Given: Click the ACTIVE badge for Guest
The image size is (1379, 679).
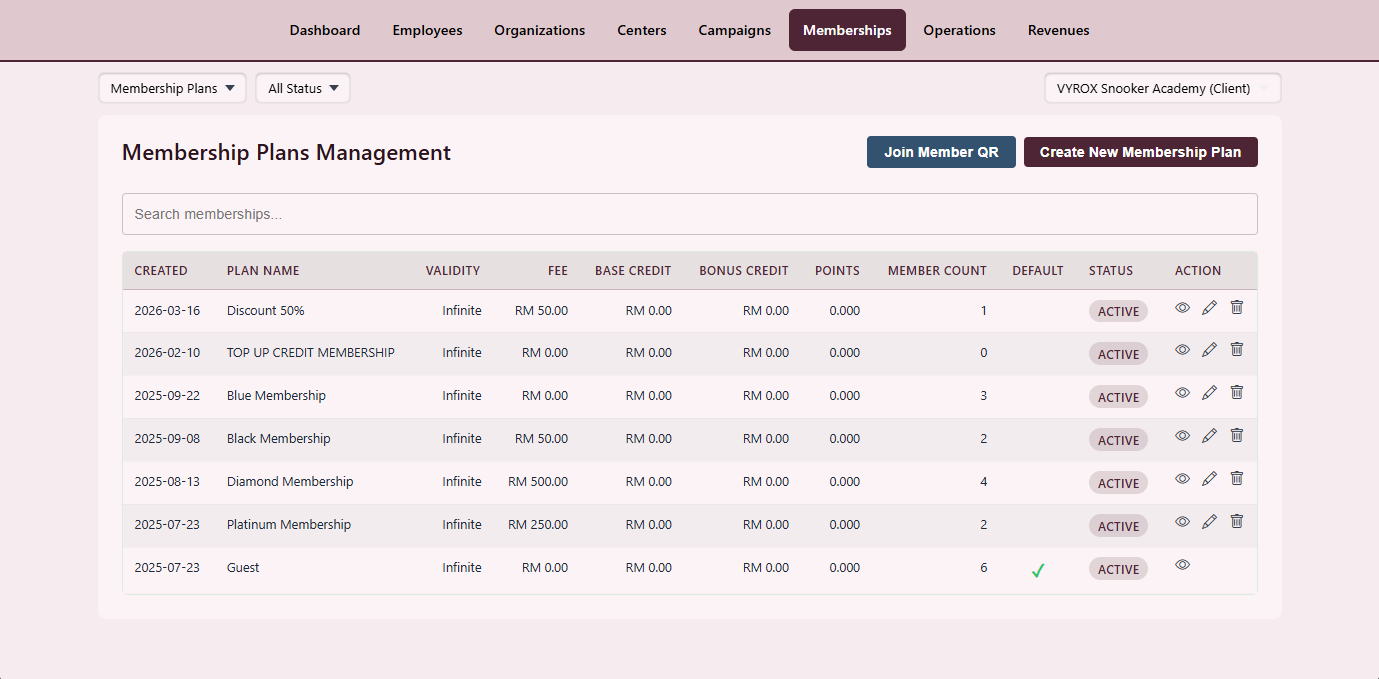Looking at the screenshot, I should [1118, 569].
